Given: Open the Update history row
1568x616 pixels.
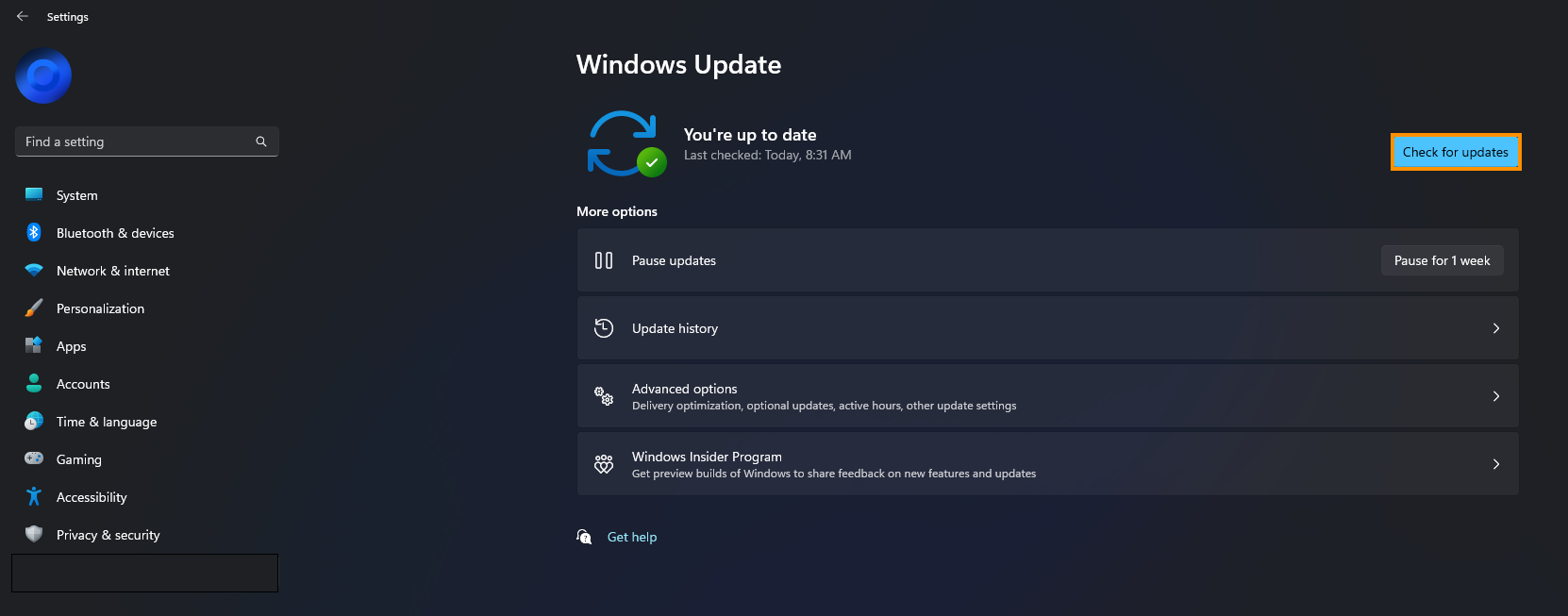Looking at the screenshot, I should point(1047,328).
